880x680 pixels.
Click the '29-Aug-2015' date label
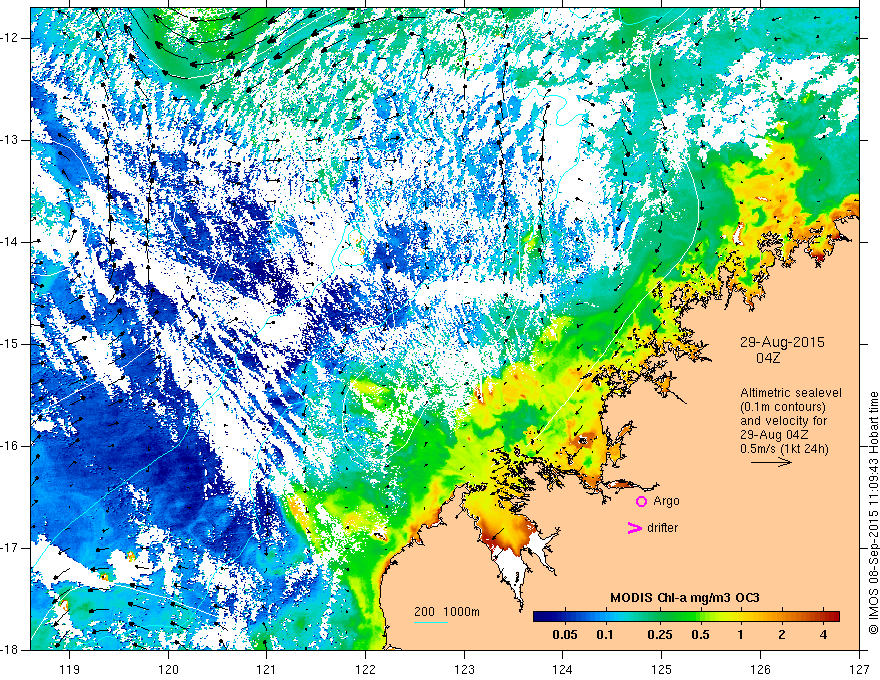(782, 342)
